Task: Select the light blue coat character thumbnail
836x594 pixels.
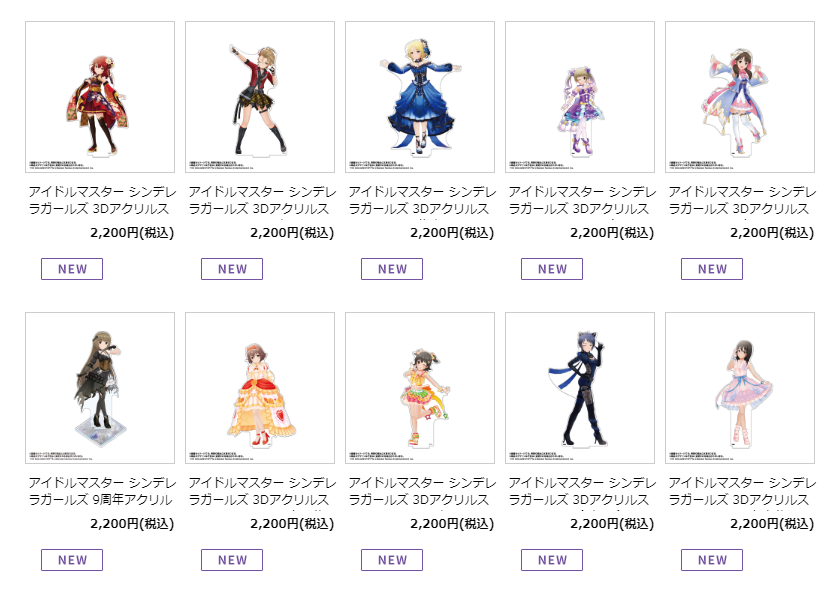Action: click(x=739, y=97)
